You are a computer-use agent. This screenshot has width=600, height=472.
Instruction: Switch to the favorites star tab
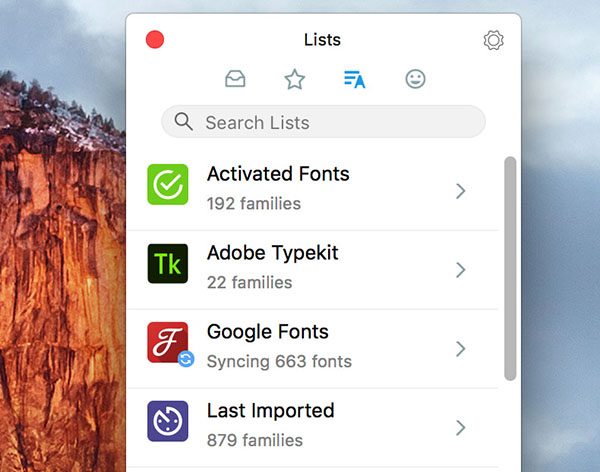(x=295, y=79)
